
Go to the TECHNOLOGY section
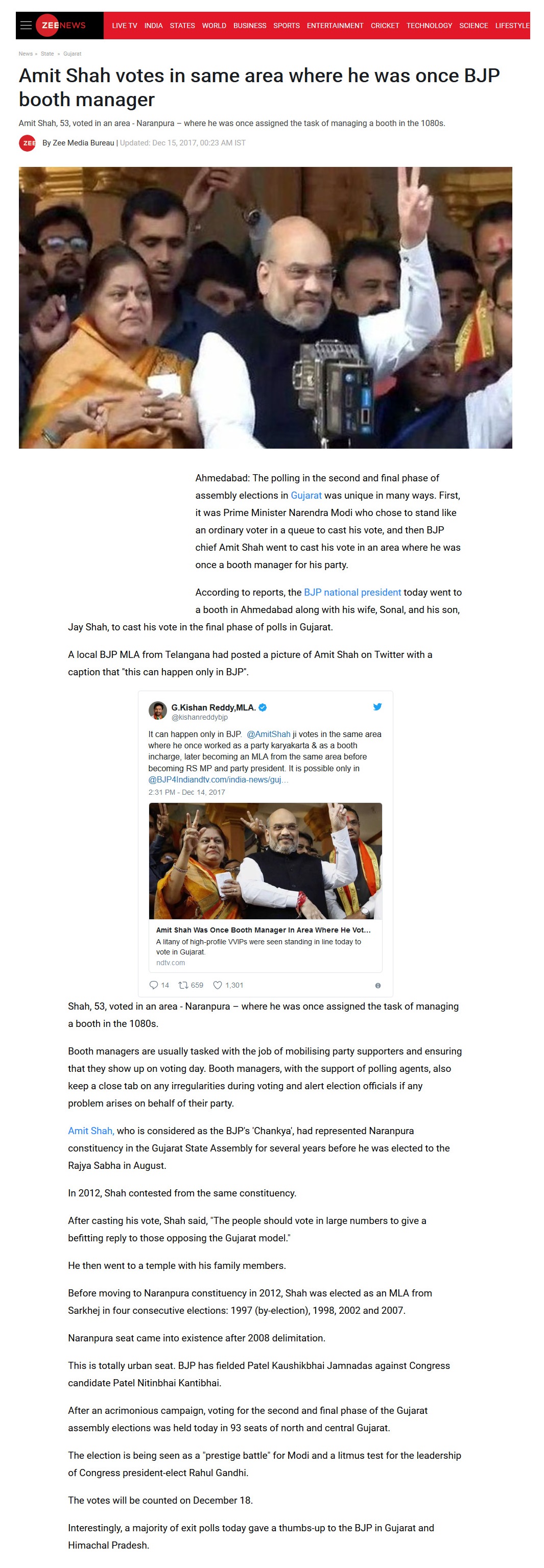pos(429,26)
